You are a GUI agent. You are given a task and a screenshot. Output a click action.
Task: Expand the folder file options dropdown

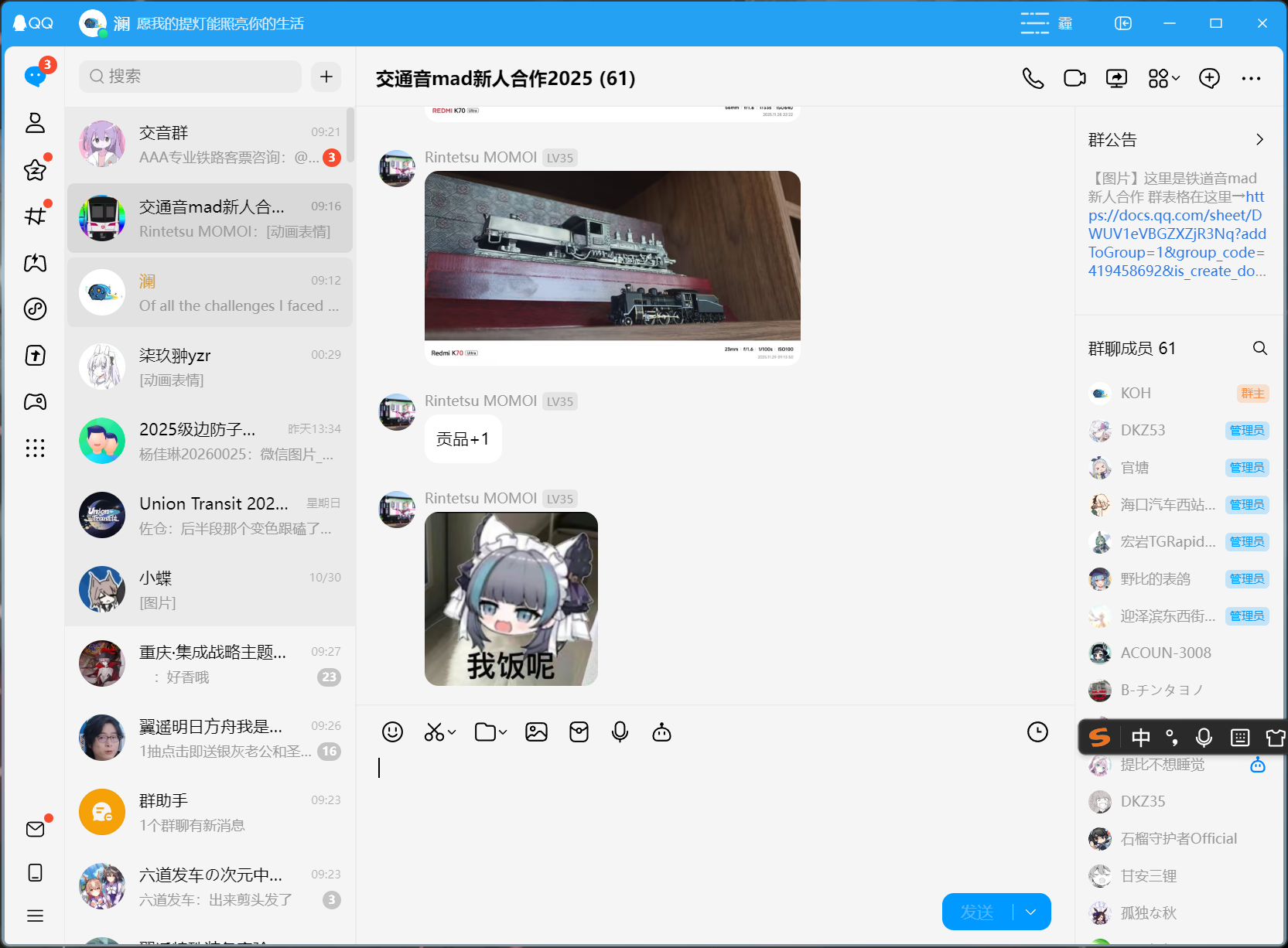pos(503,732)
